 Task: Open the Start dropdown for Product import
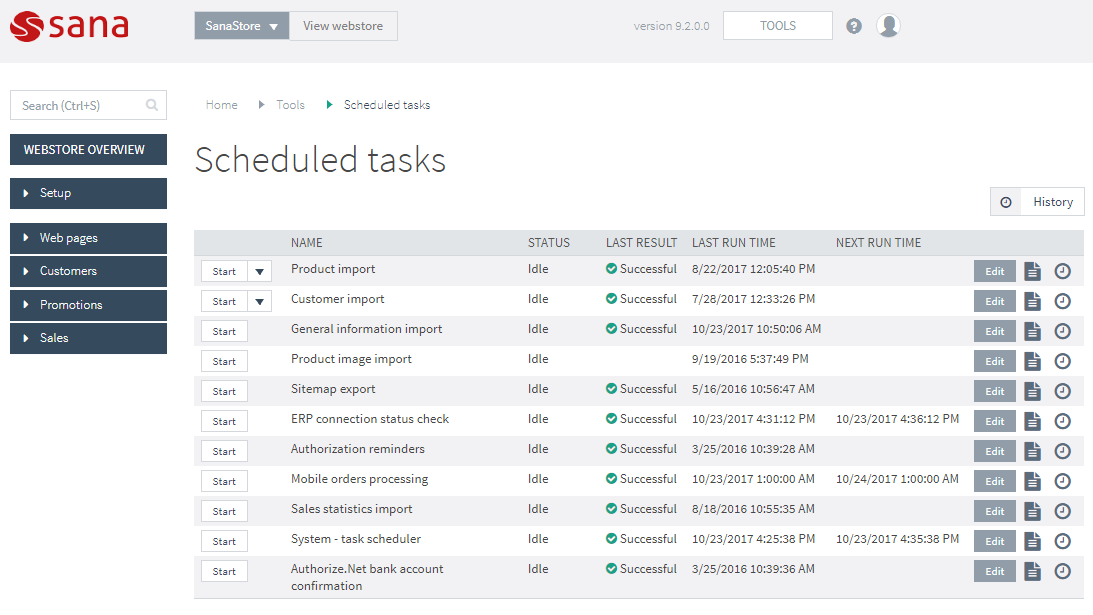(x=258, y=270)
